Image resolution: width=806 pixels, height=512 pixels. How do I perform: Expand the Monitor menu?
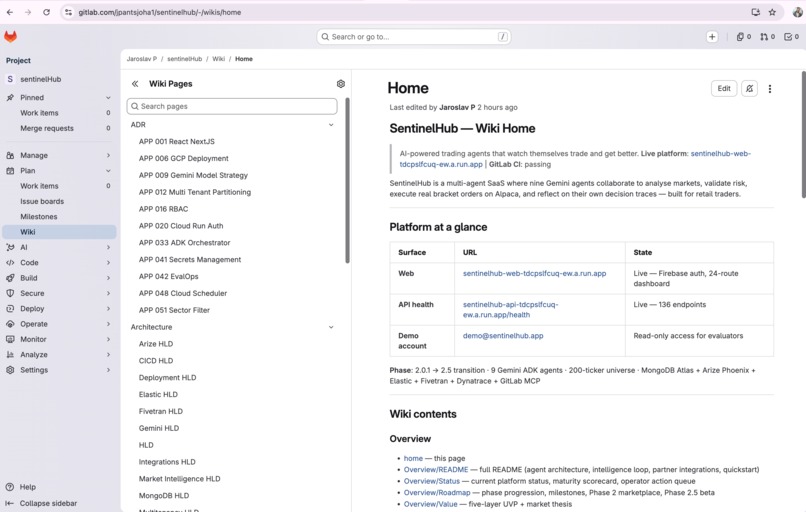(108, 339)
